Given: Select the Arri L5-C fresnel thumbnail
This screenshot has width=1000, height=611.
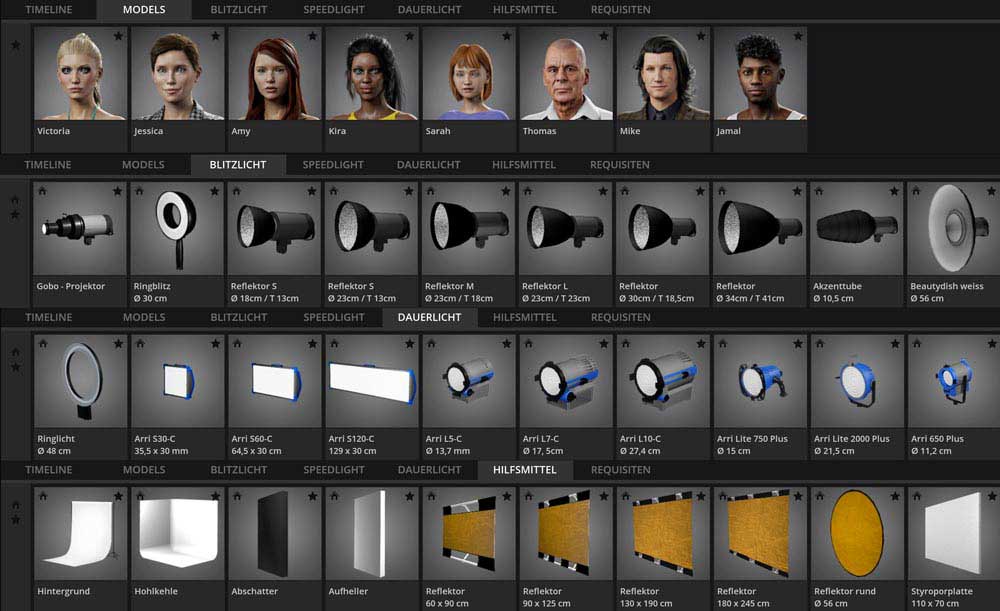Looking at the screenshot, I should click(469, 381).
